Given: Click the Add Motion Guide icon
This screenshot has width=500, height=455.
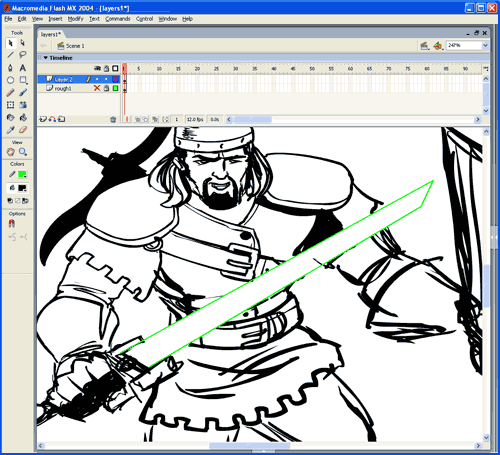Looking at the screenshot, I should coord(52,119).
